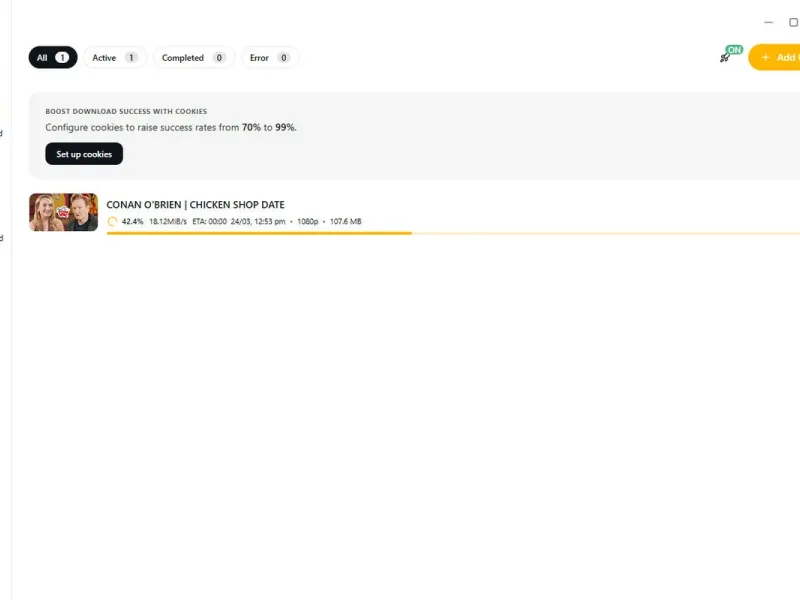
Task: Open the Conan O'Brien video thumbnail
Action: [x=63, y=212]
